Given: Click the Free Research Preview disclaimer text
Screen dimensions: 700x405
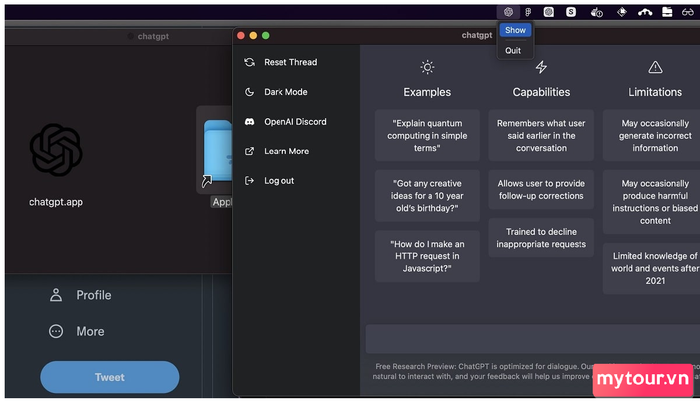Looking at the screenshot, I should pyautogui.click(x=536, y=372).
